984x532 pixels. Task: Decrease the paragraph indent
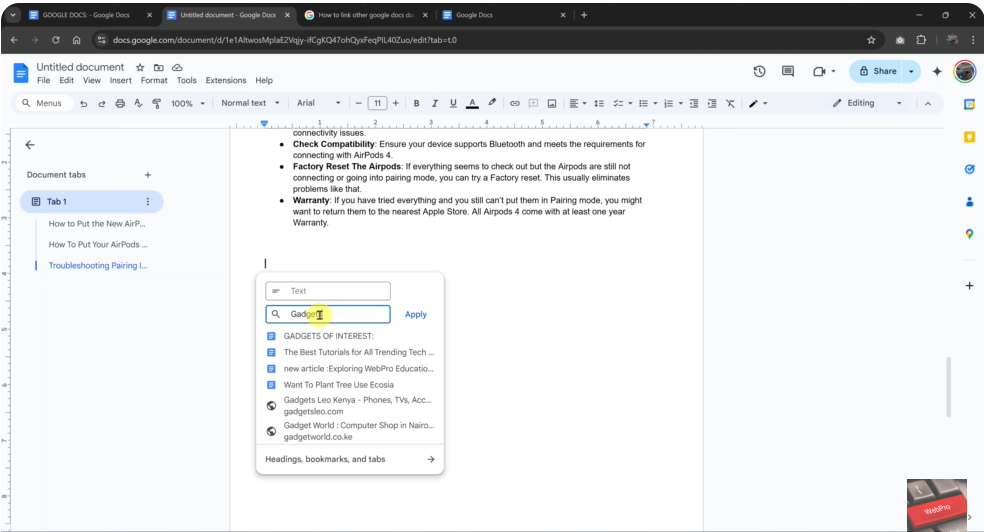click(693, 104)
